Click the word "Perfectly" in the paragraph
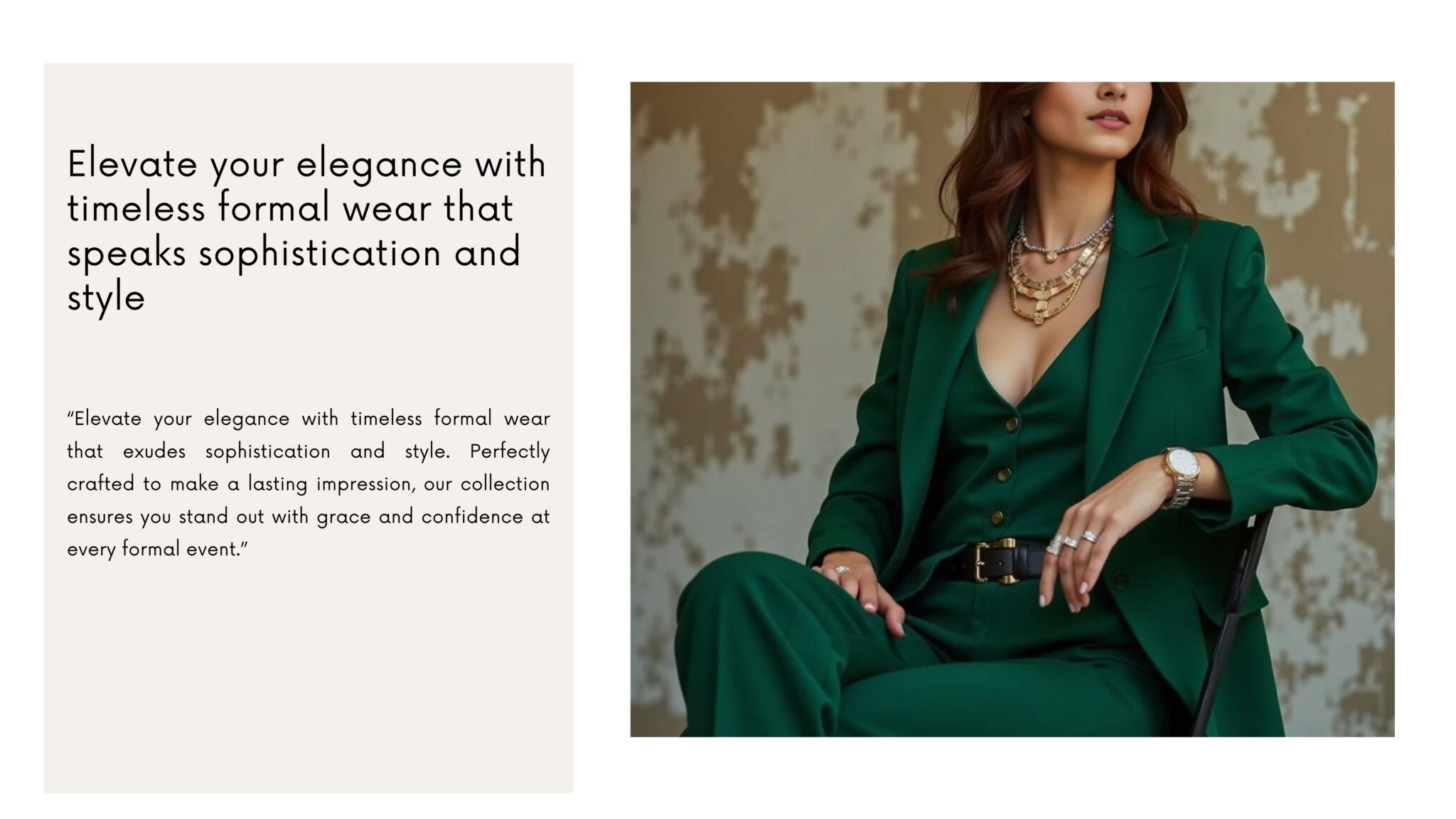This screenshot has height=819, width=1456. [510, 451]
